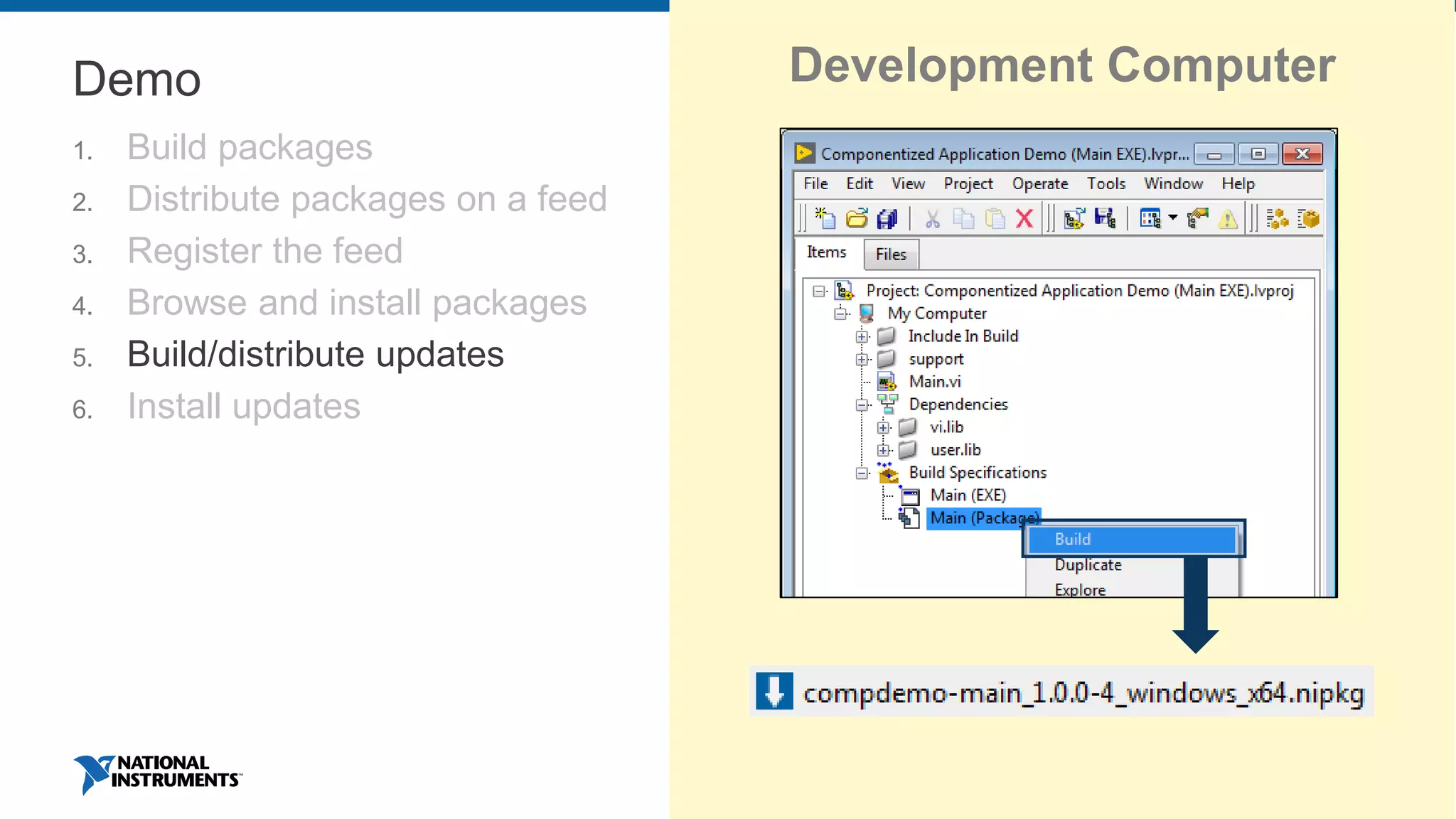Image resolution: width=1456 pixels, height=819 pixels.
Task: Click the Dependencies network icon
Action: click(887, 404)
